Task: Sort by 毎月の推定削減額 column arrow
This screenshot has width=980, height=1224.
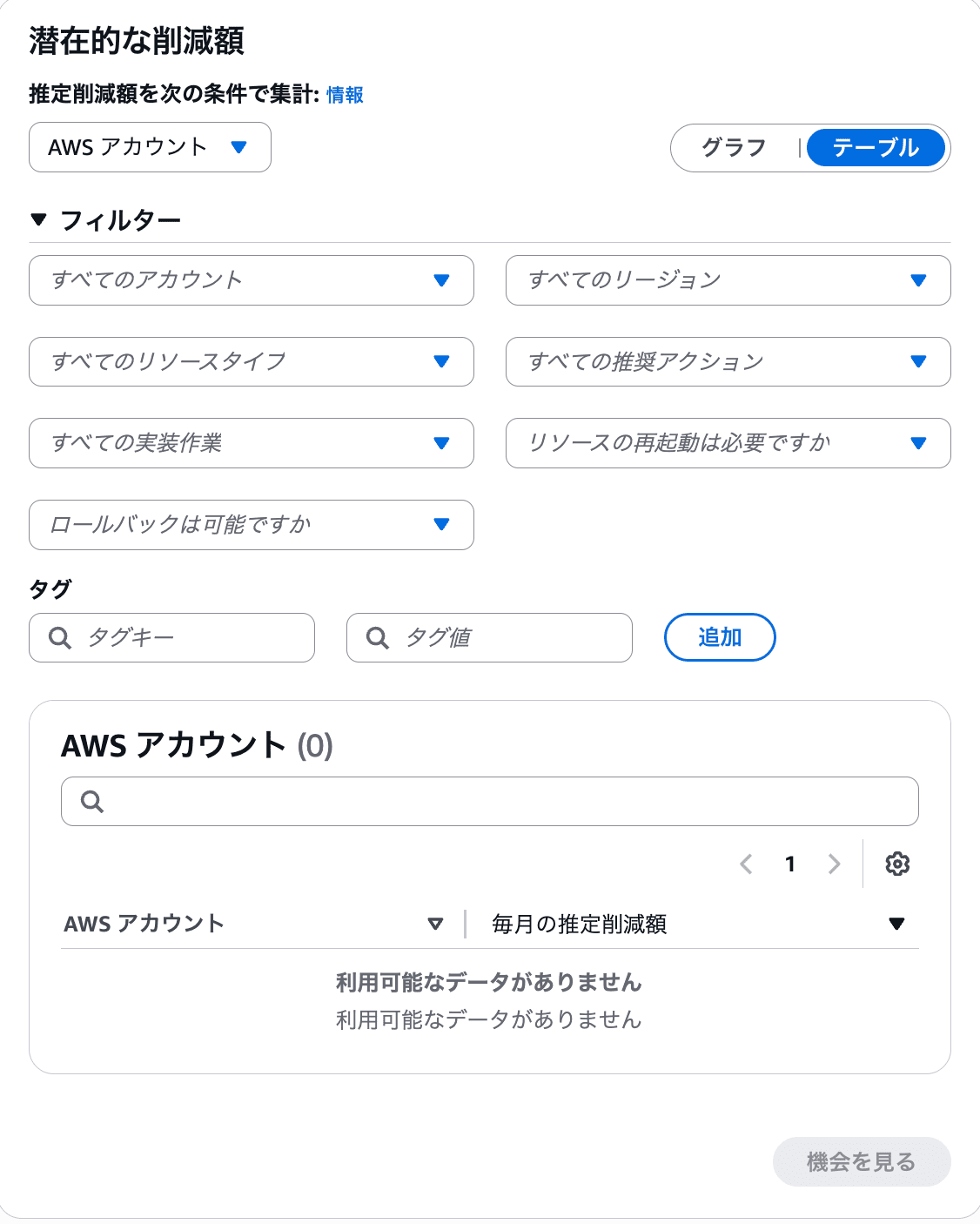Action: click(x=896, y=924)
